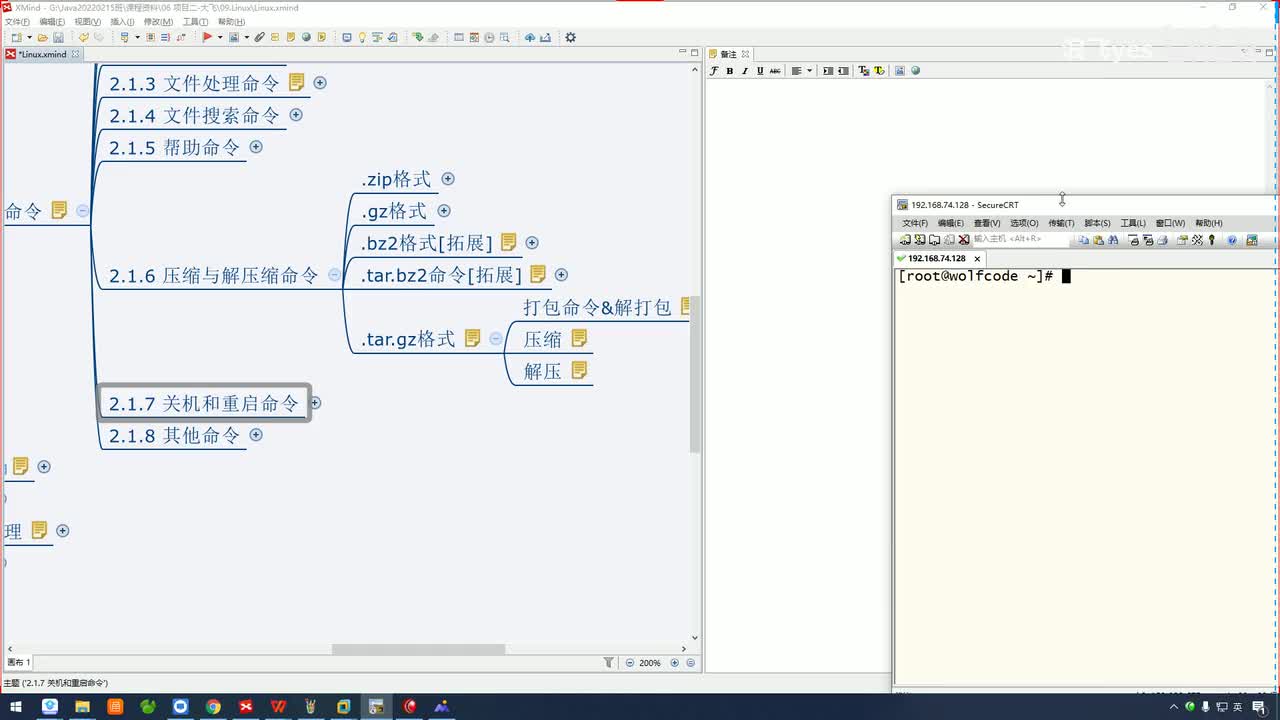Image resolution: width=1280 pixels, height=720 pixels.
Task: Click the Copy icon in SecureCRT toolbar
Action: click(1084, 240)
